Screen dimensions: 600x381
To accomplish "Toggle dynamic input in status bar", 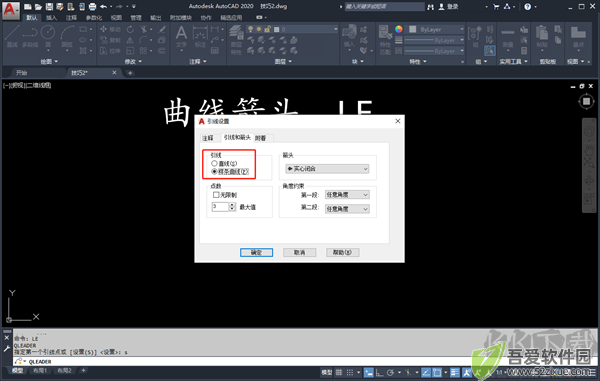I will point(368,372).
